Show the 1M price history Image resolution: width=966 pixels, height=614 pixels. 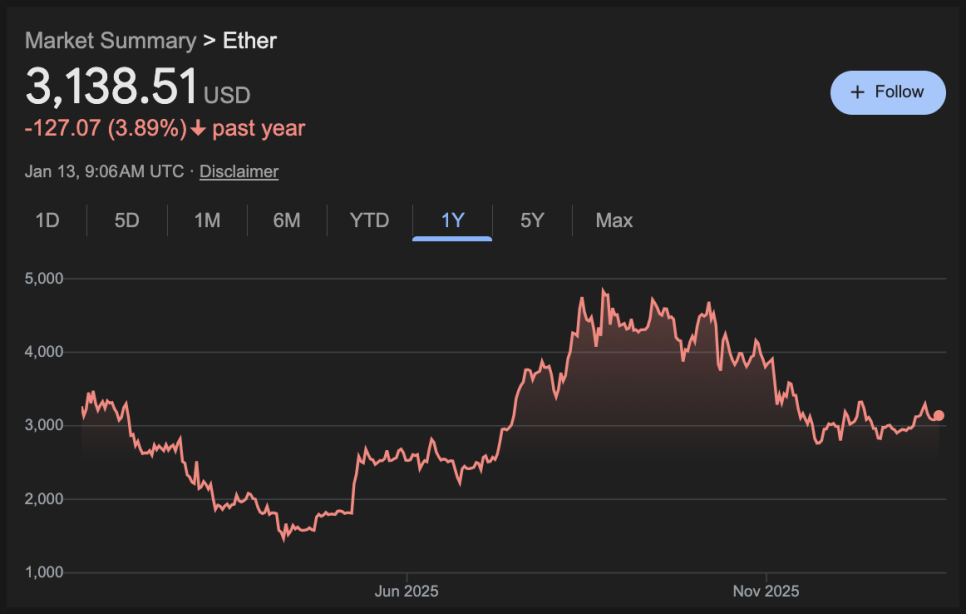click(207, 220)
